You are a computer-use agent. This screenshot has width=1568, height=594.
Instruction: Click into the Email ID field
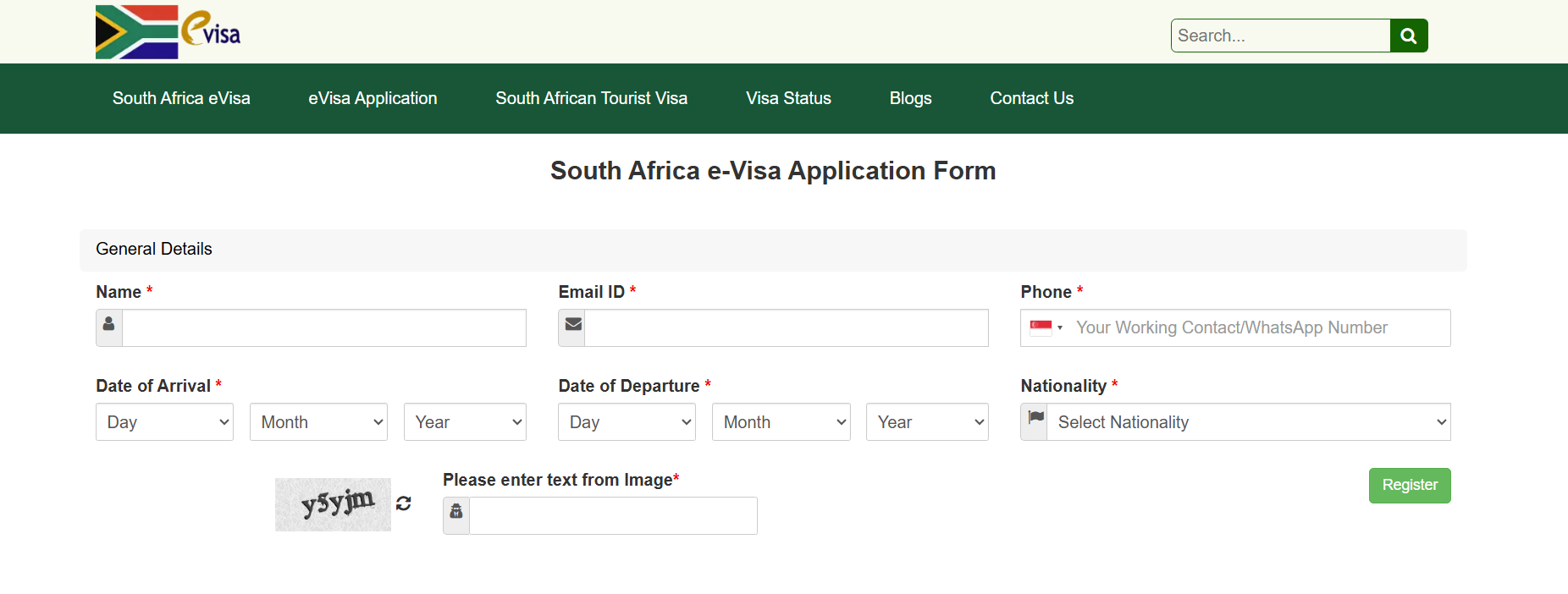coord(786,327)
